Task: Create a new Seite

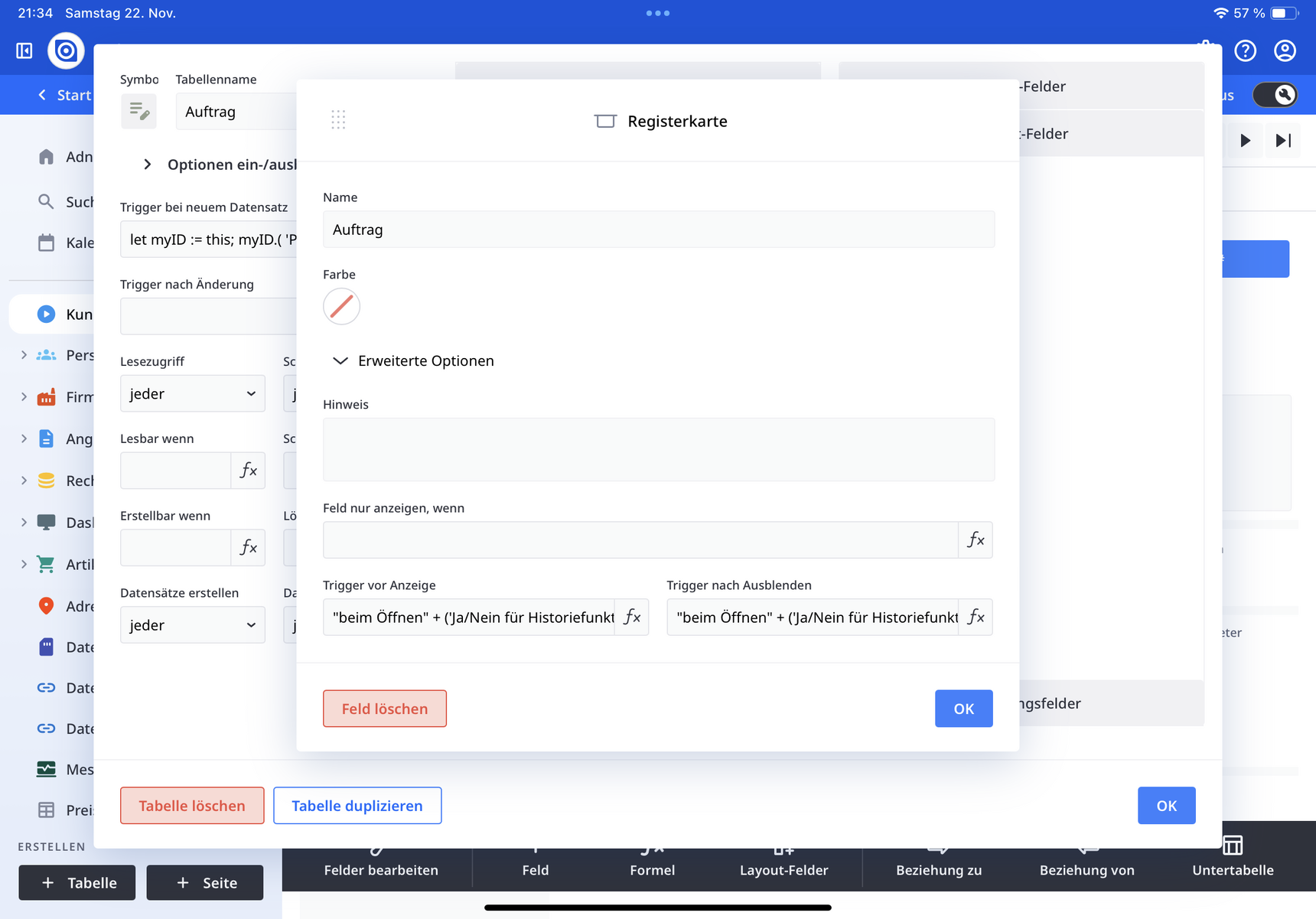Action: [x=205, y=883]
